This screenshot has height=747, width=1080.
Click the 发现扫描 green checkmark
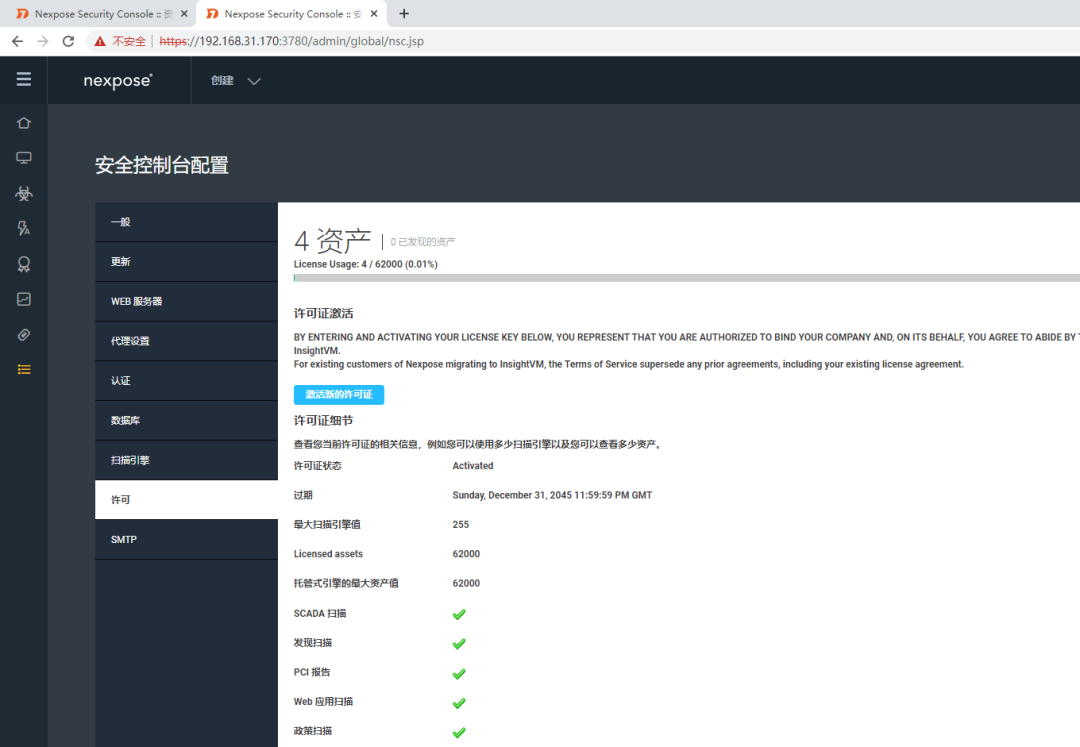coord(459,644)
